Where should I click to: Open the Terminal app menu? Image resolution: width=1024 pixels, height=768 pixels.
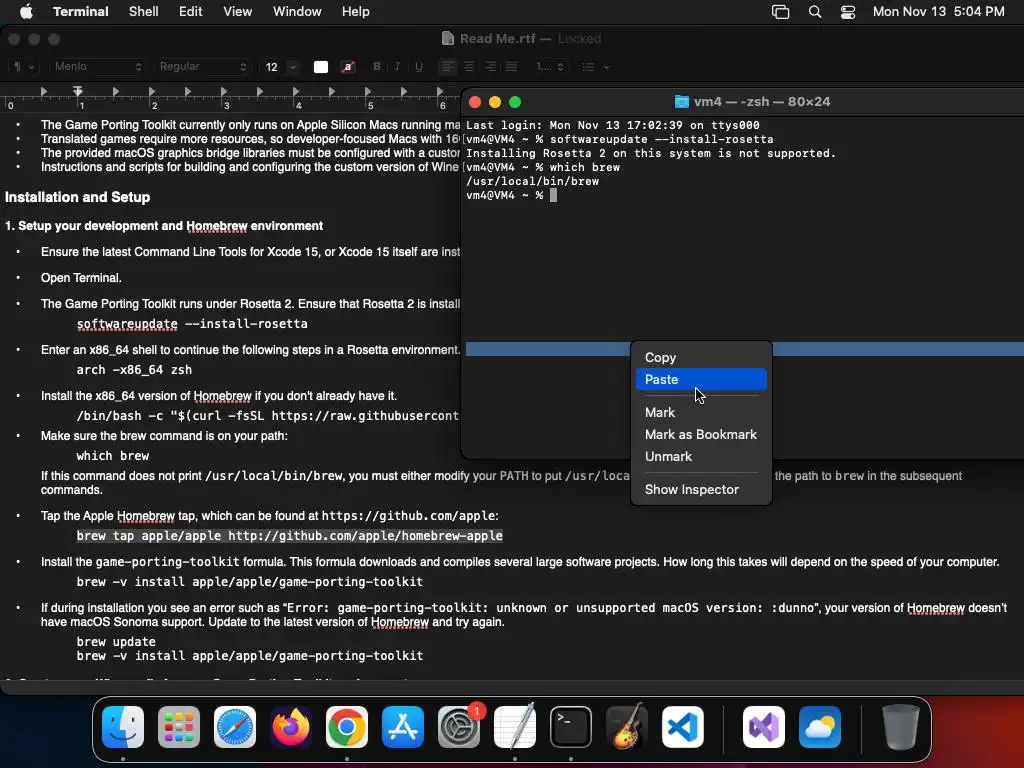click(80, 11)
